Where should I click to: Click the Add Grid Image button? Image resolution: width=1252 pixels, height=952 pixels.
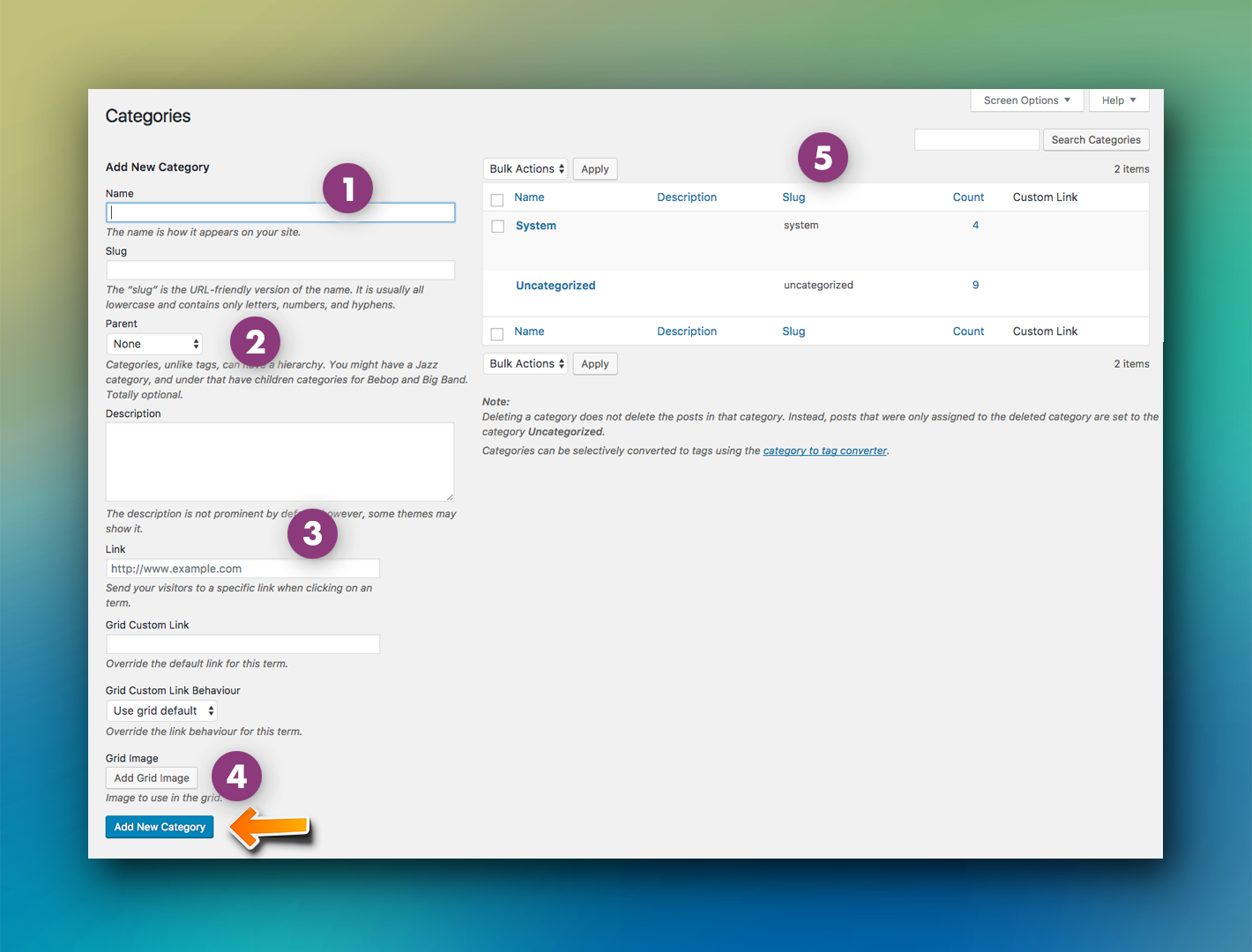pos(152,778)
